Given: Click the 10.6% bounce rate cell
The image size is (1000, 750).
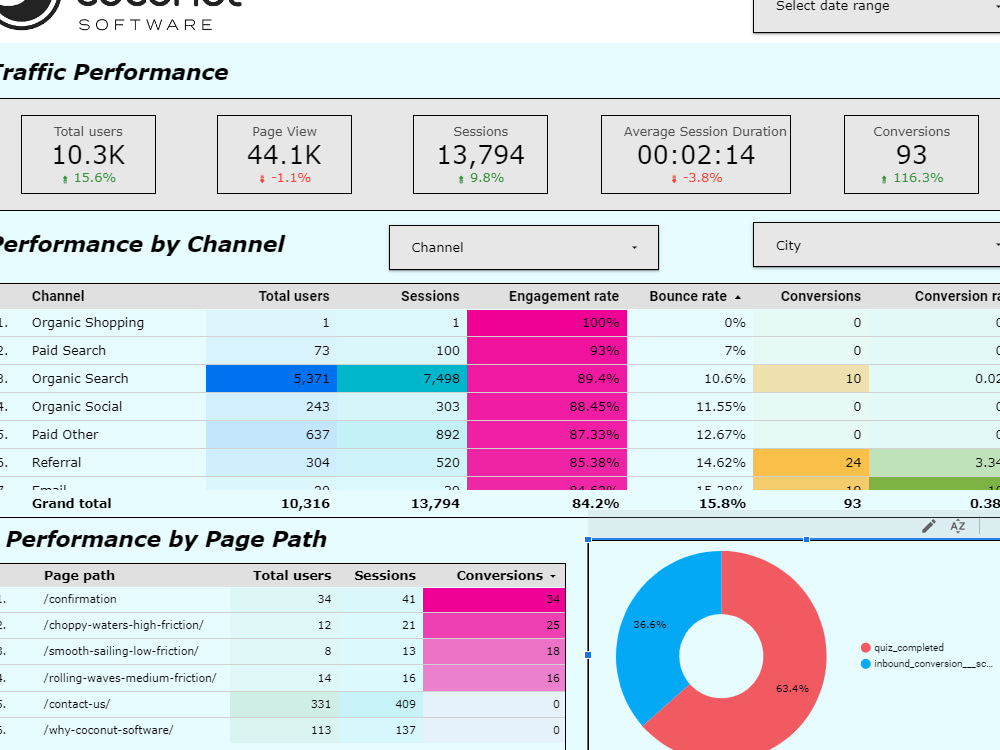Looking at the screenshot, I should click(690, 379).
